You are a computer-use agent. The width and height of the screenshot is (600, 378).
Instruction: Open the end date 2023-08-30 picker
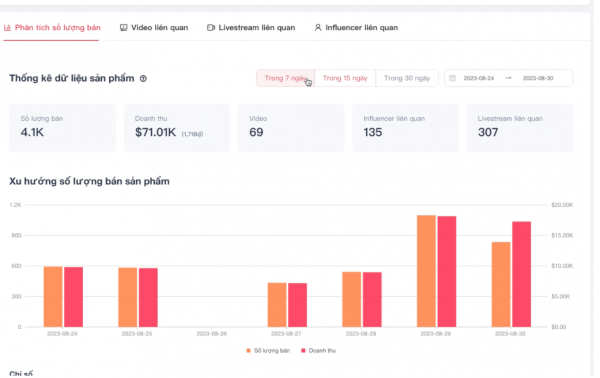[x=538, y=78]
